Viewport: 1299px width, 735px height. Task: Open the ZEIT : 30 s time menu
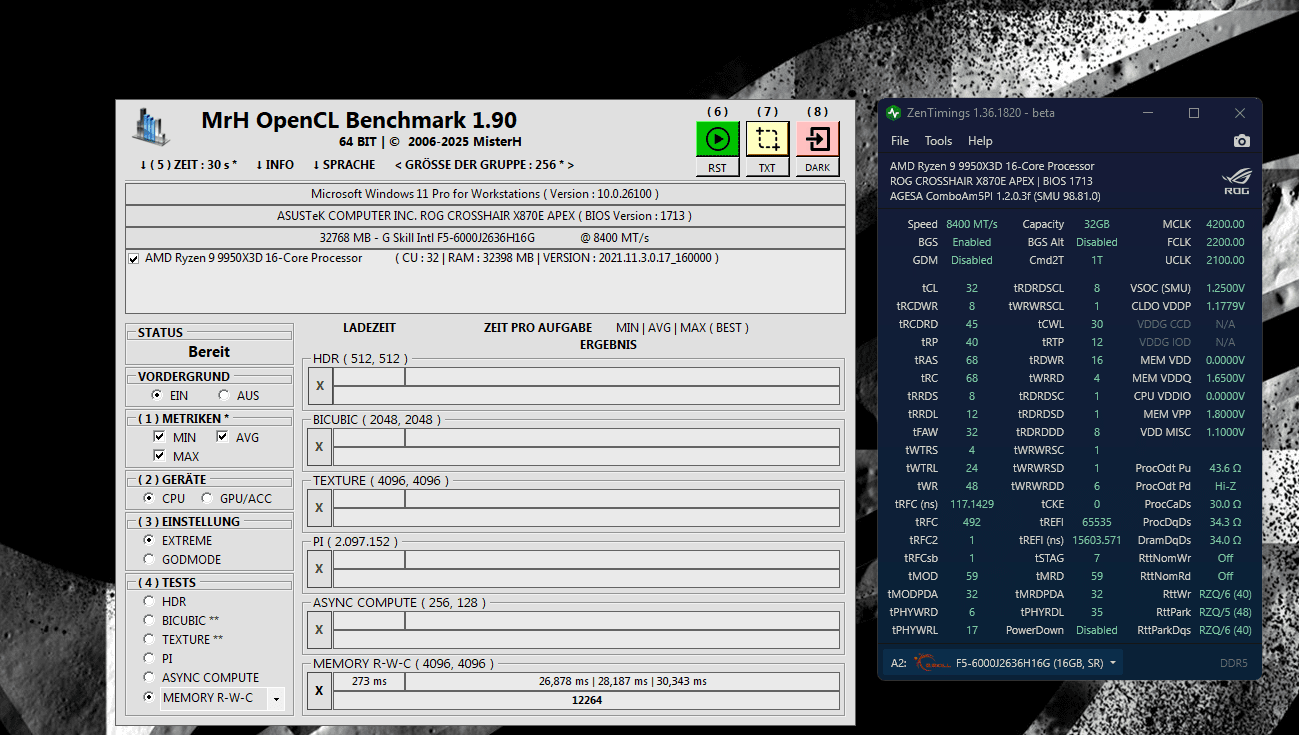189,165
